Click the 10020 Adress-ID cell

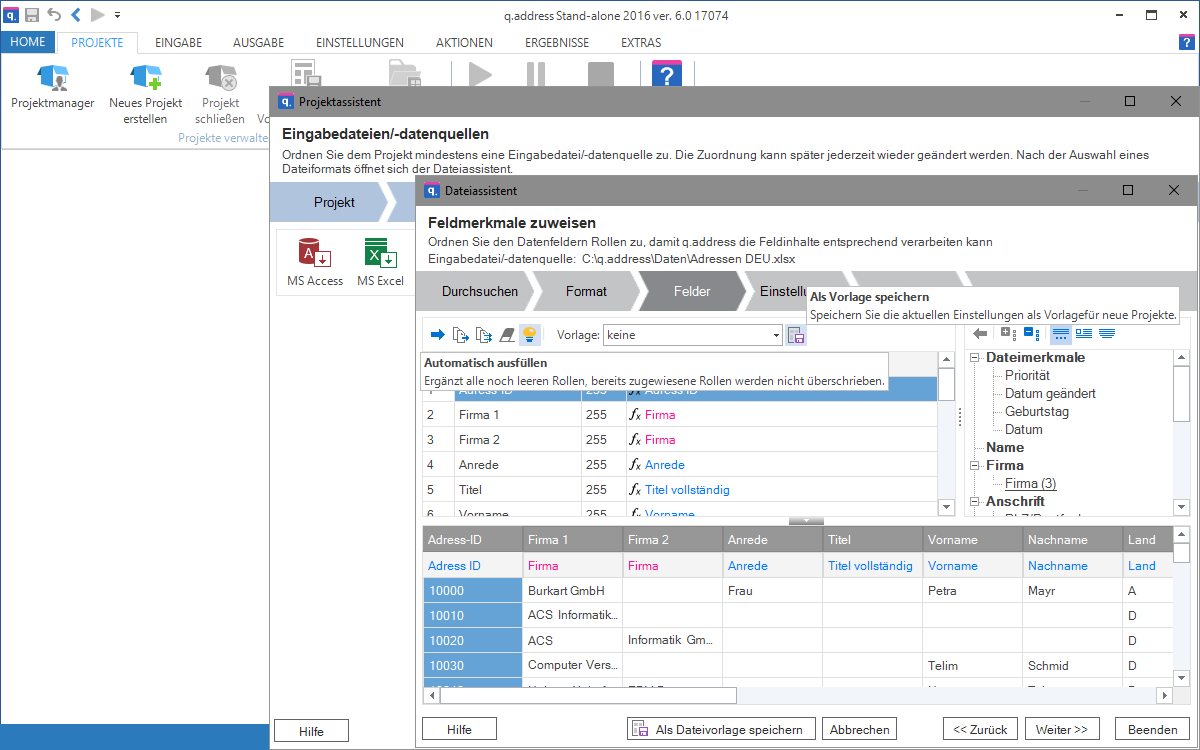tap(472, 640)
